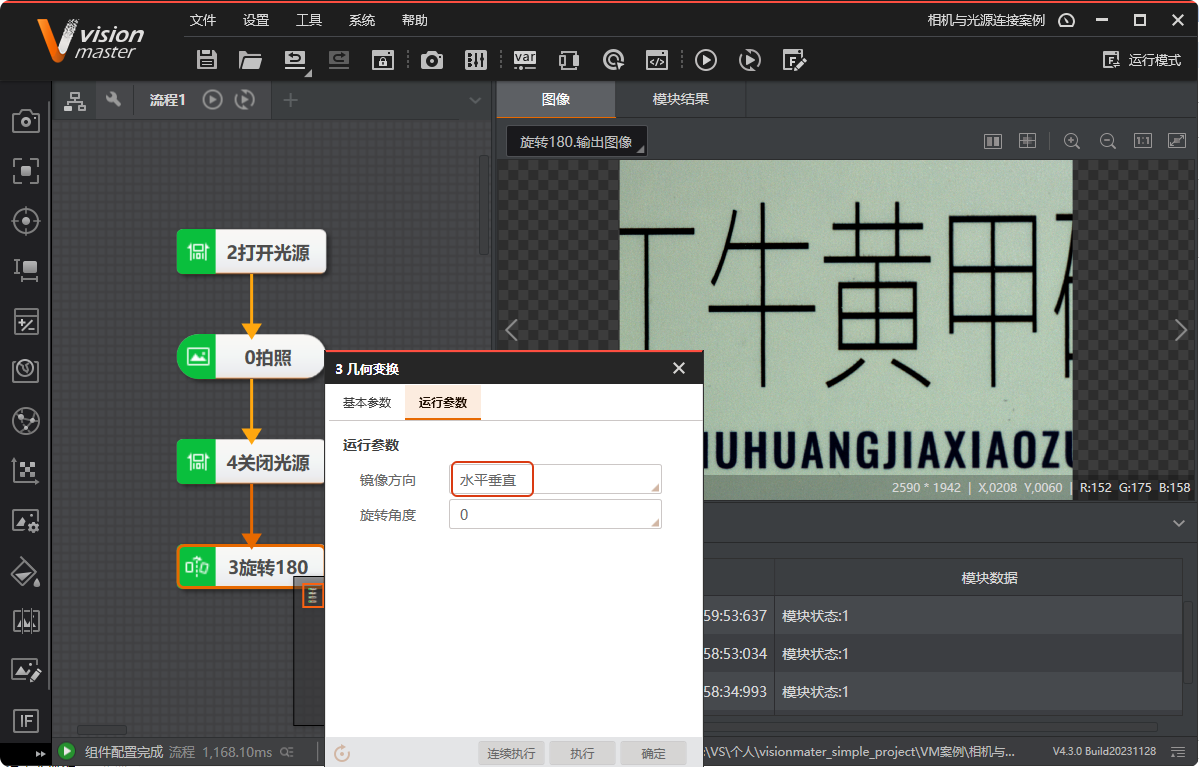Open the sidebar icon below the calculation tools
1199x767 pixels.
(x=26, y=370)
